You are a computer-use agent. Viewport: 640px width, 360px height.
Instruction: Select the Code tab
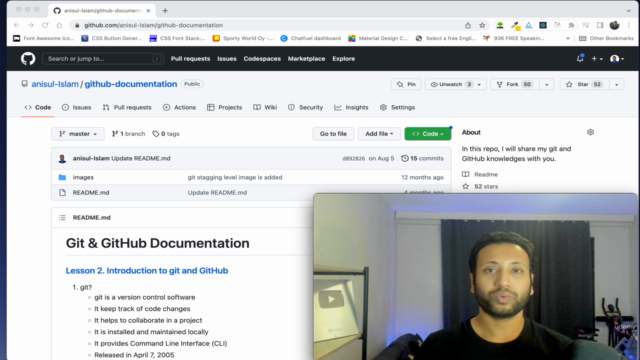(38, 107)
